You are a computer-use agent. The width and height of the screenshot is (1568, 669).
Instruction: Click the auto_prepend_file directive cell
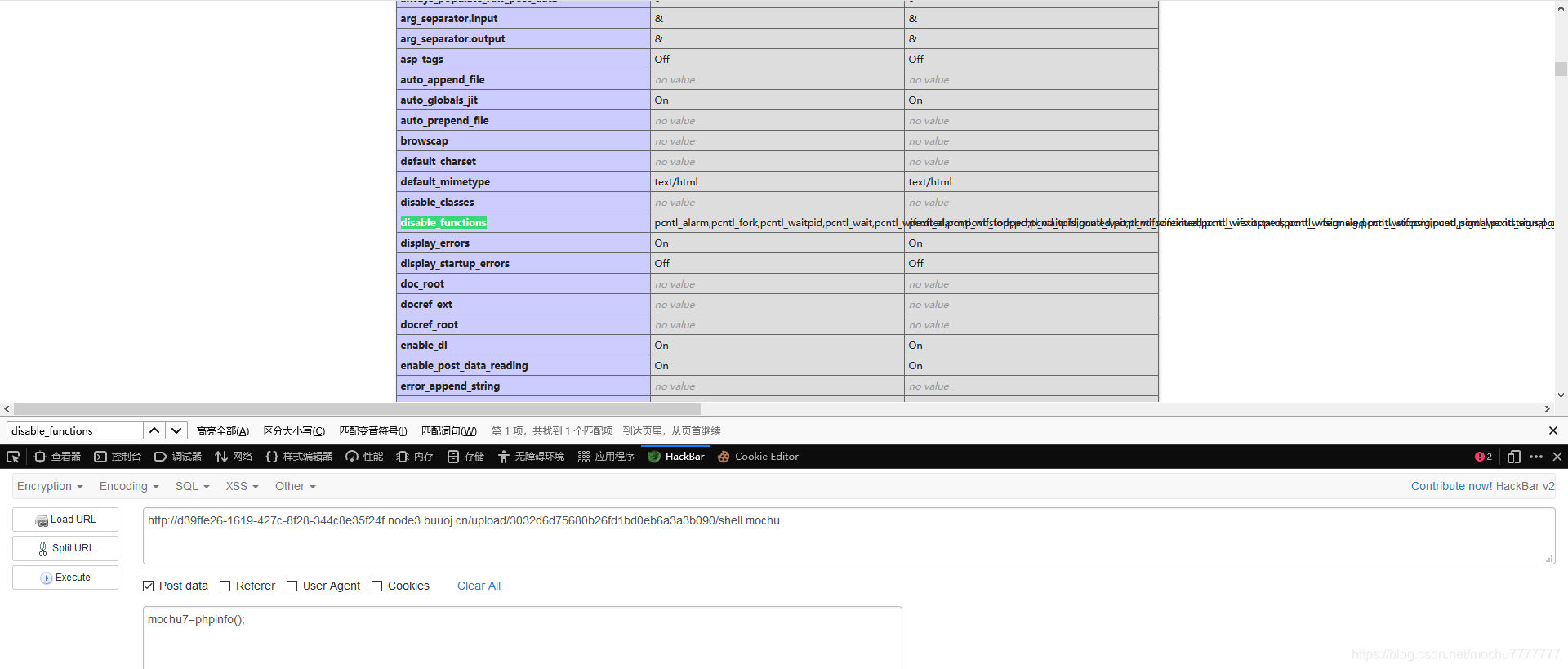[523, 120]
